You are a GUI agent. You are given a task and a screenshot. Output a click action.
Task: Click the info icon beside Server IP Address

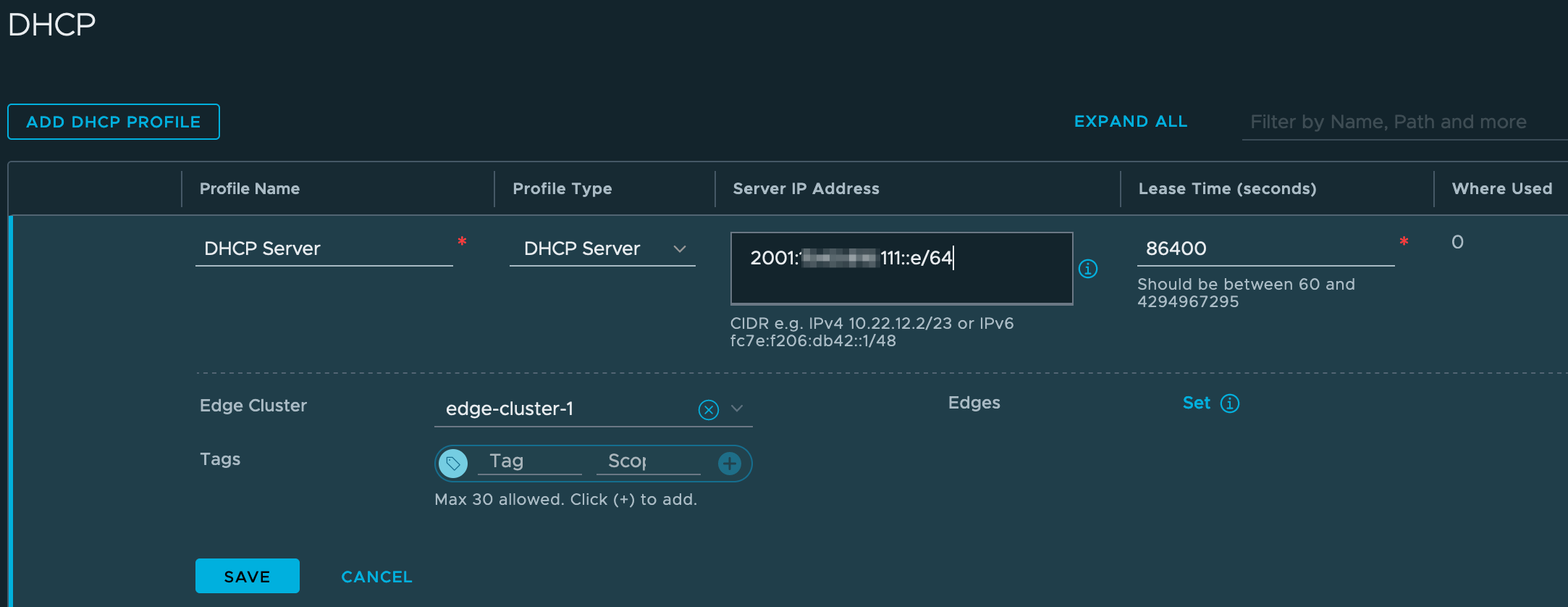[x=1087, y=269]
